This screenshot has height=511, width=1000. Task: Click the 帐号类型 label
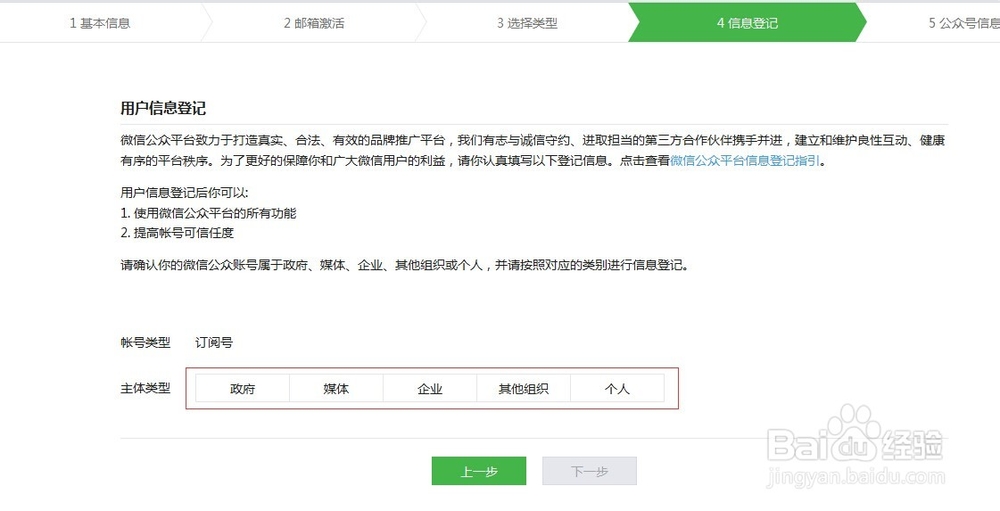[x=145, y=343]
